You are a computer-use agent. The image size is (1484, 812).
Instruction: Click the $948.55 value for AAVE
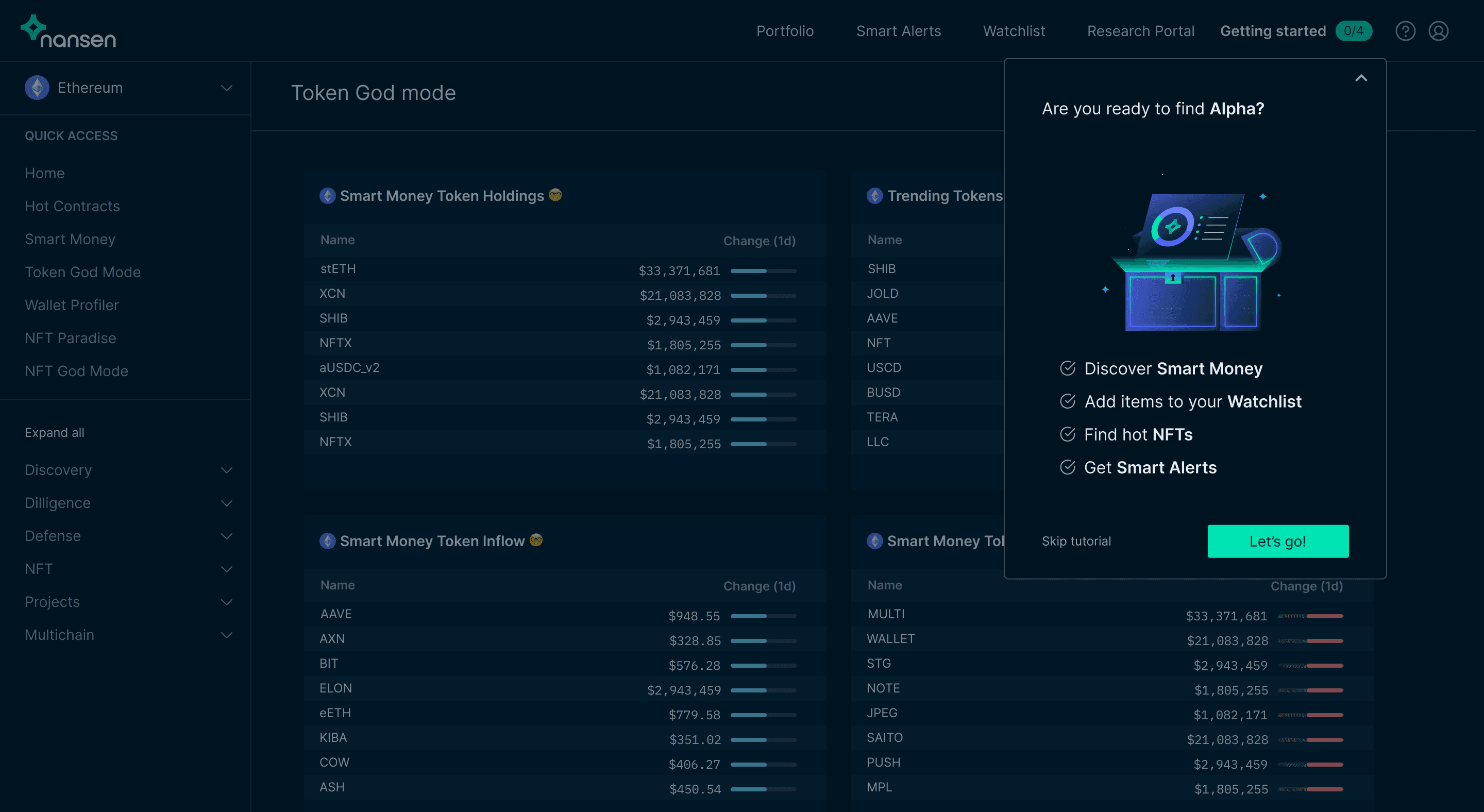coord(694,616)
